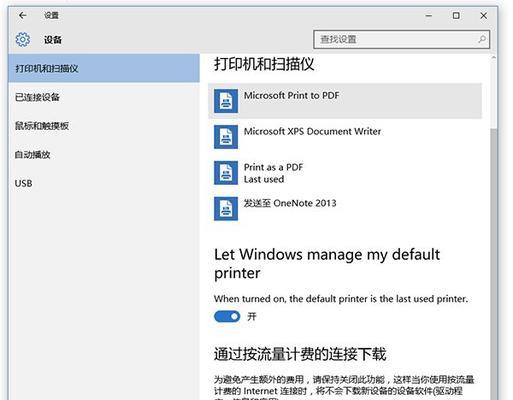Click the scrollbar up arrow
The height and width of the screenshot is (400, 513).
pyautogui.click(x=494, y=58)
